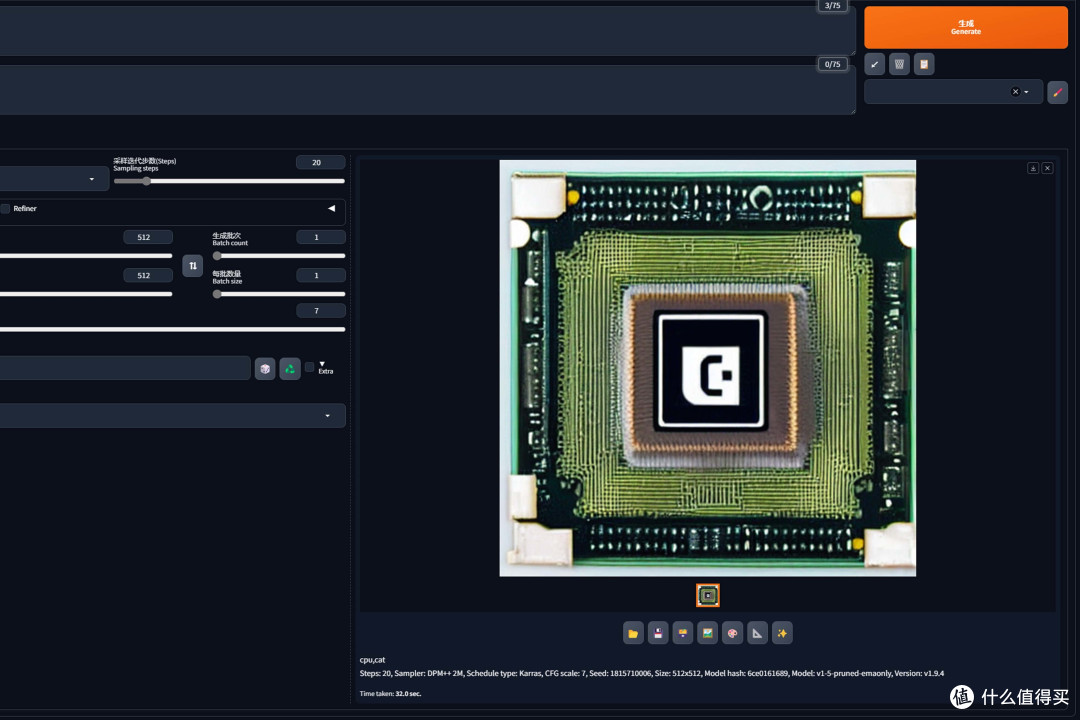Click the clipboard icon below Generate

pyautogui.click(x=924, y=64)
